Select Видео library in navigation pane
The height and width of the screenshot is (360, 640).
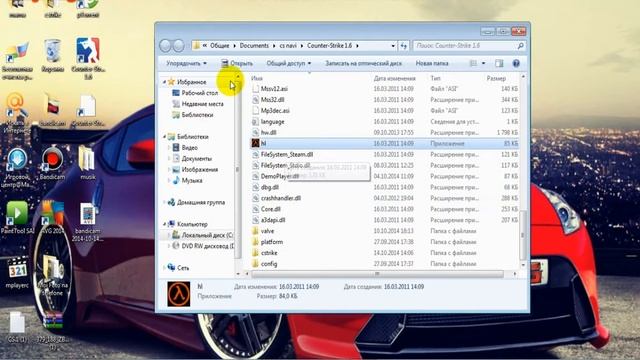coord(185,148)
